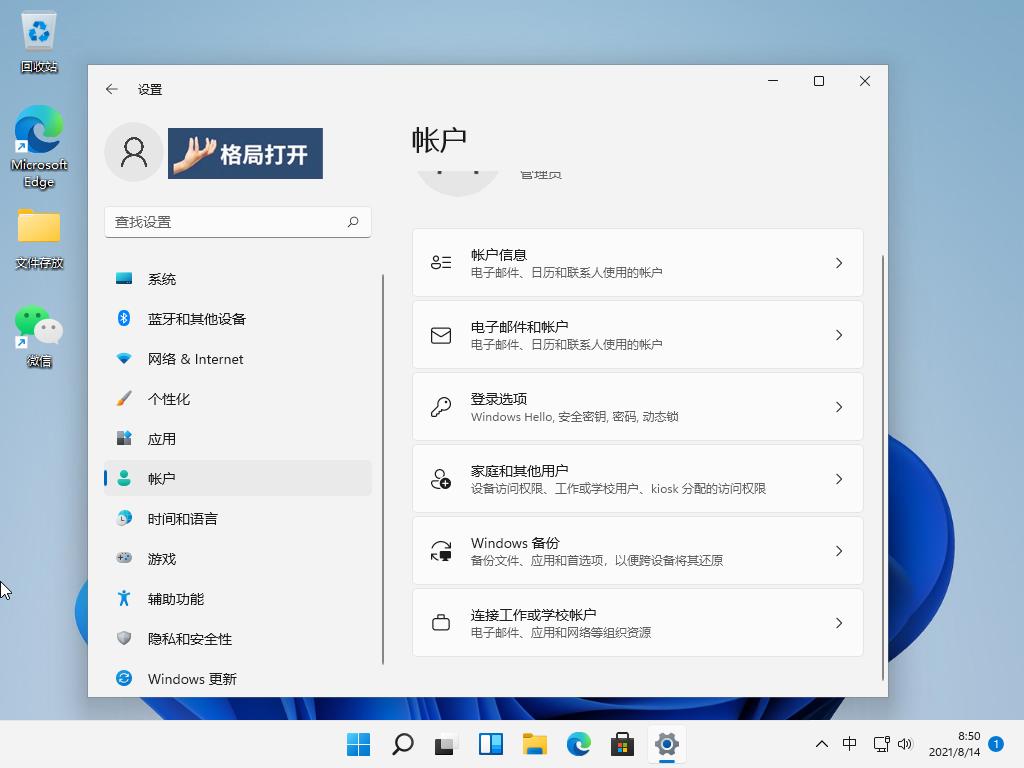Expand 帐户信息 options
Screen dimensions: 1024x768
click(637, 262)
